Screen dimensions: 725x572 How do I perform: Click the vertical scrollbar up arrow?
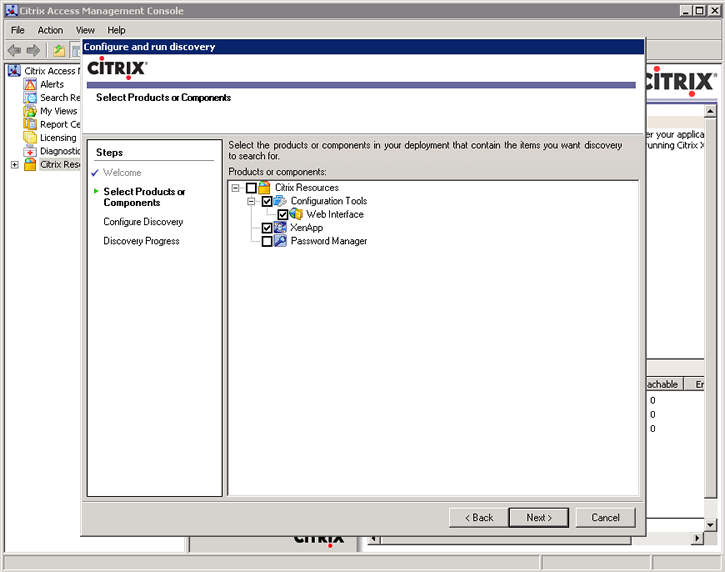point(710,111)
